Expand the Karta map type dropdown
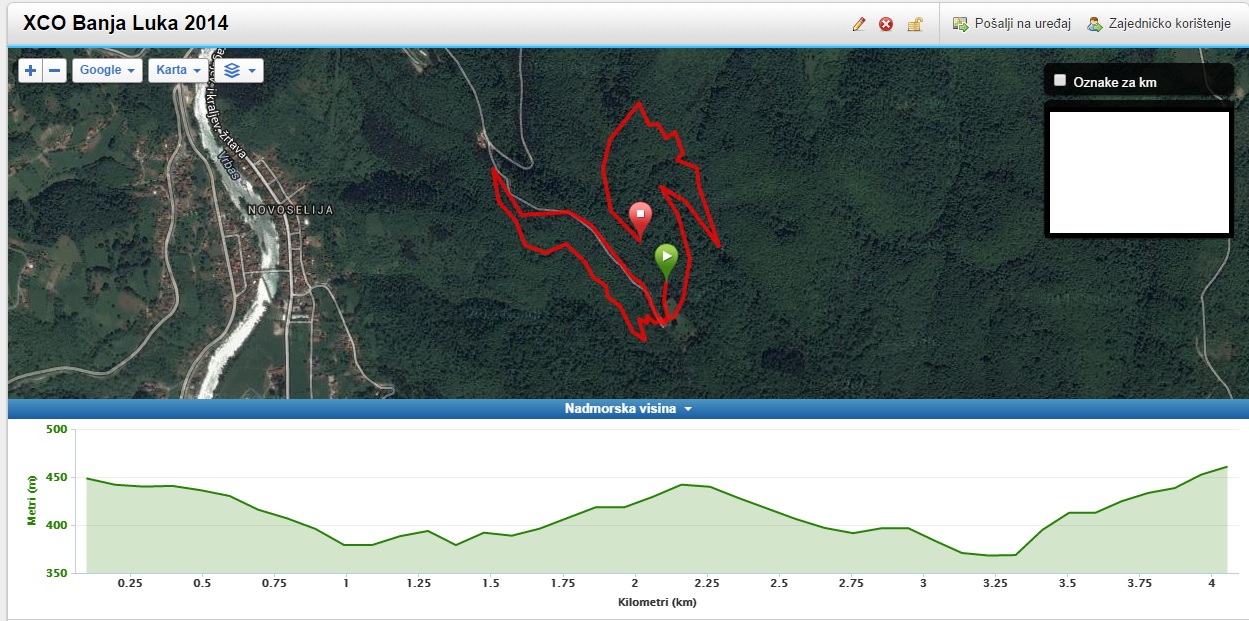 click(x=178, y=70)
